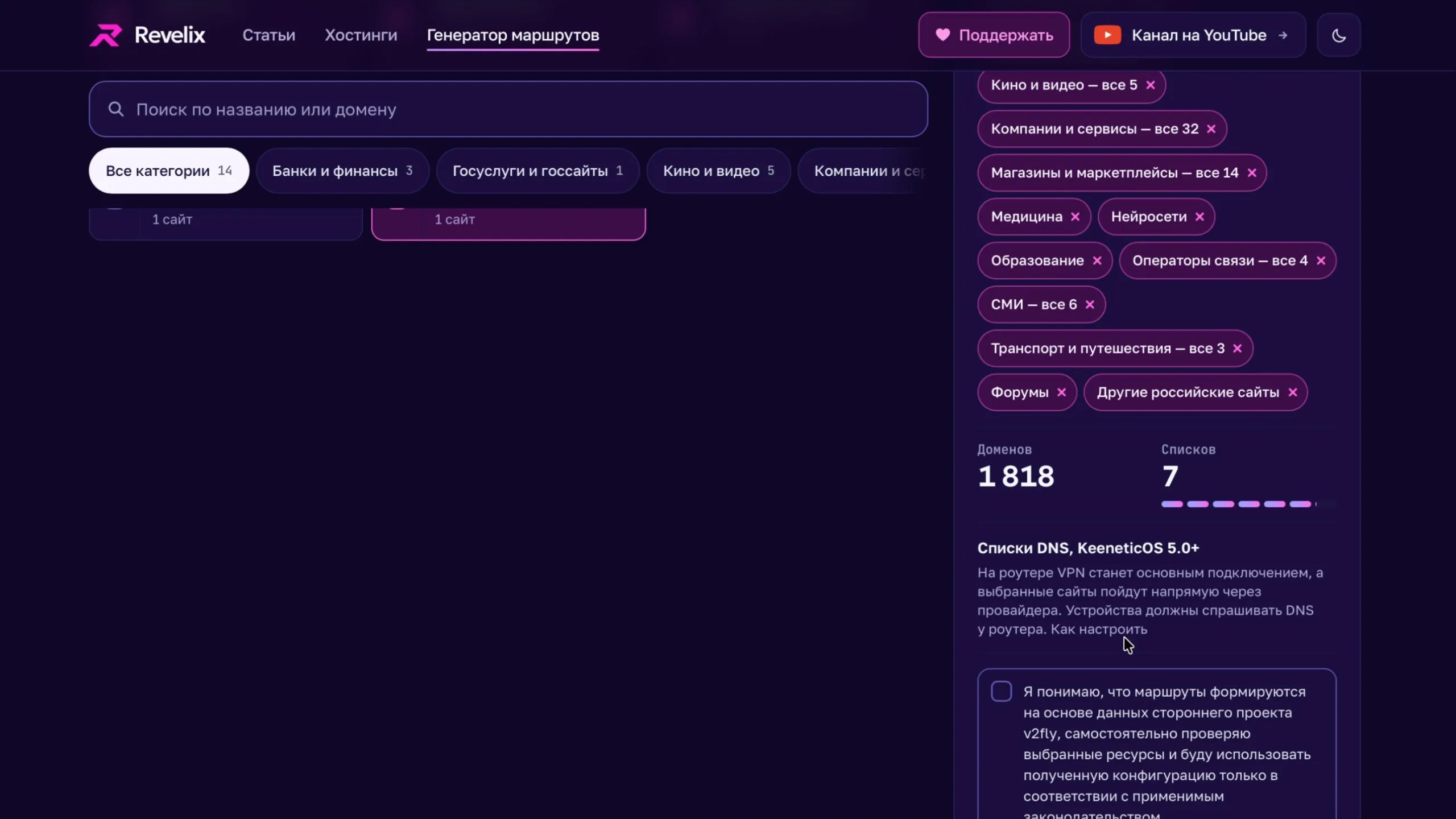The width and height of the screenshot is (1456, 819).
Task: Filter by Госуслуги и госсайты category
Action: click(537, 171)
